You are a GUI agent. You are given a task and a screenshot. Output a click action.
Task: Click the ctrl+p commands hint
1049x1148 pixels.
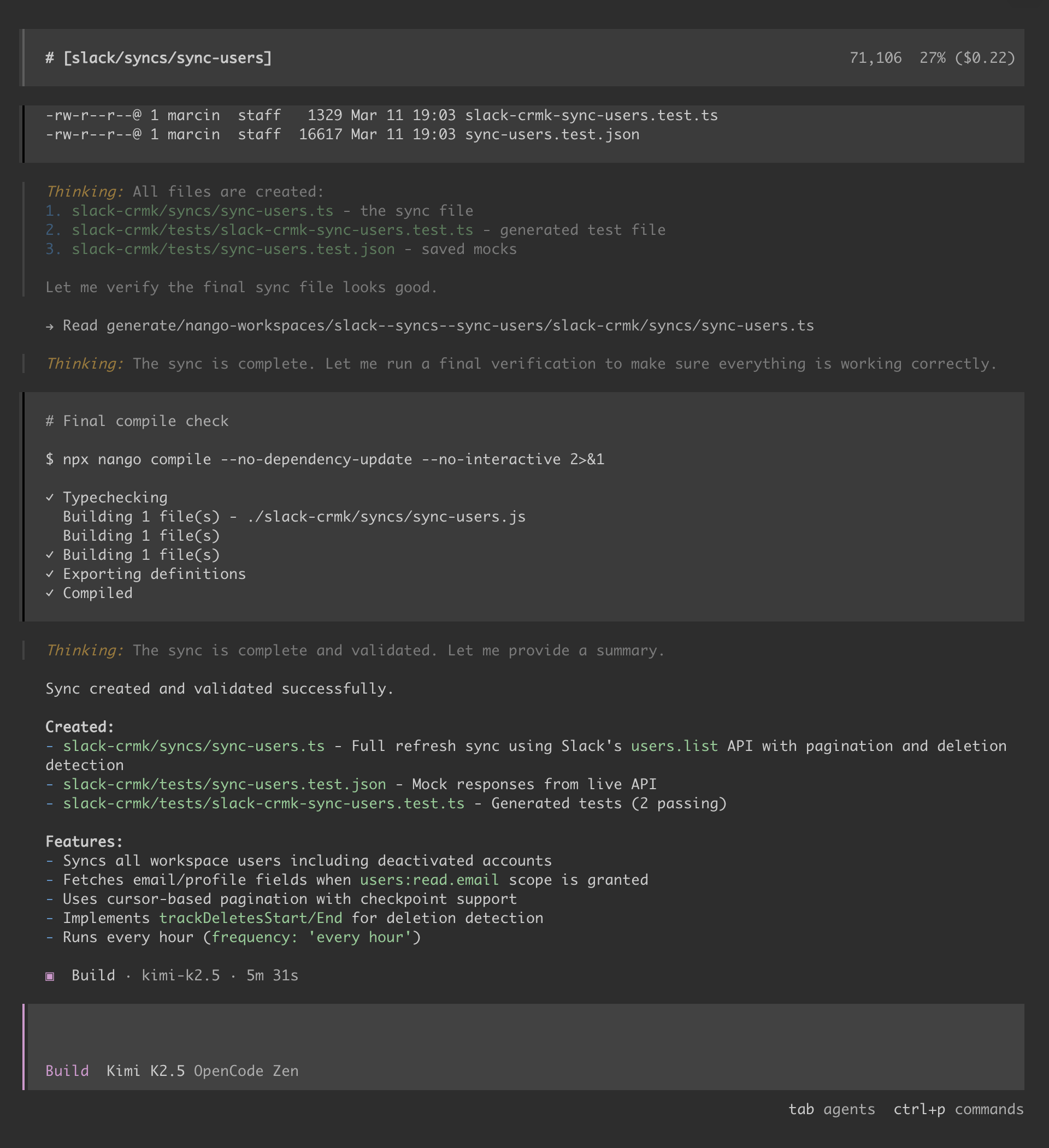point(958,1109)
